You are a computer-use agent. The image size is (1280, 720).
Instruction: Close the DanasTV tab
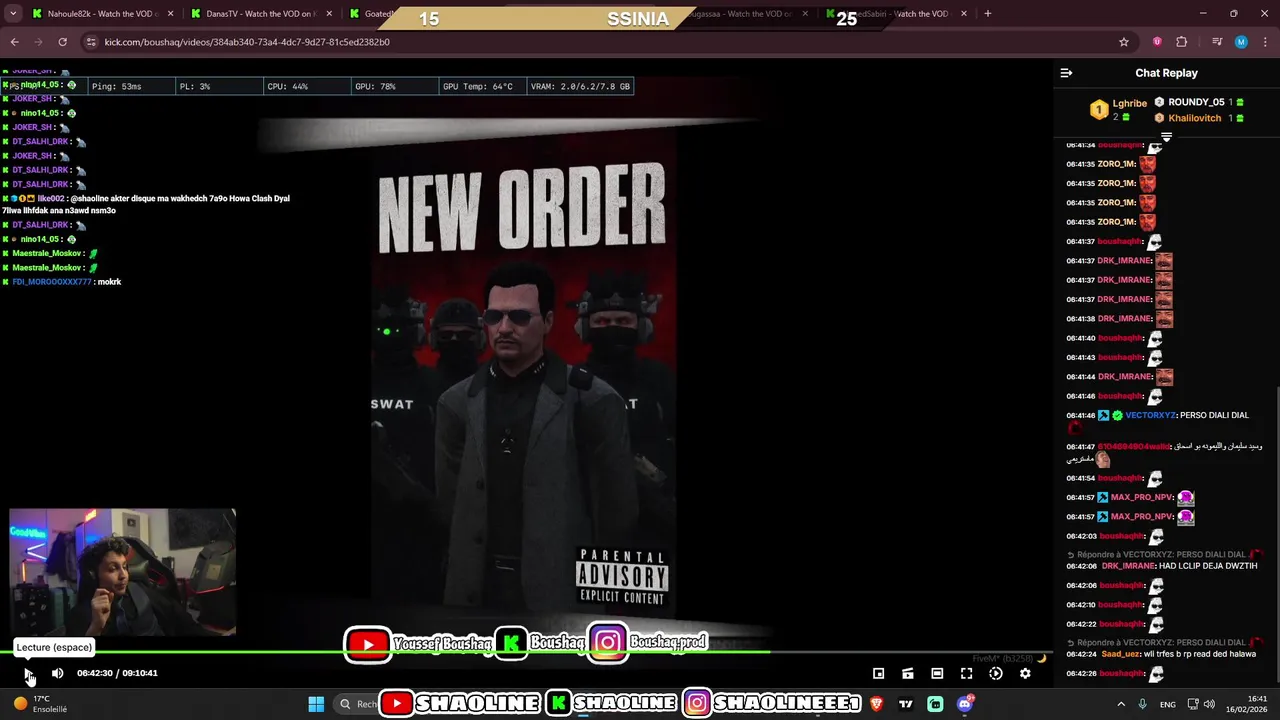[x=329, y=14]
